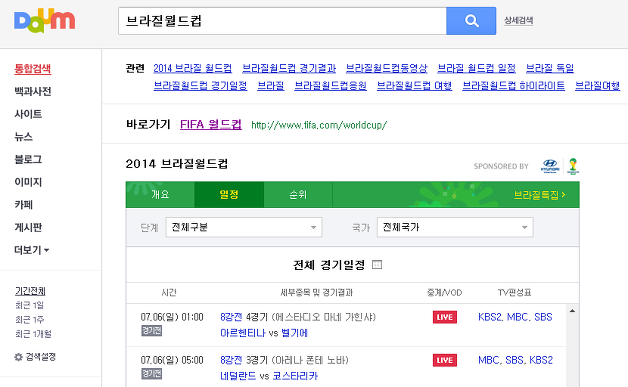Screen dimensions: 628x387
Task: Click LIVE badge for 네덜란드 vs 코스타리카
Action: point(445,360)
